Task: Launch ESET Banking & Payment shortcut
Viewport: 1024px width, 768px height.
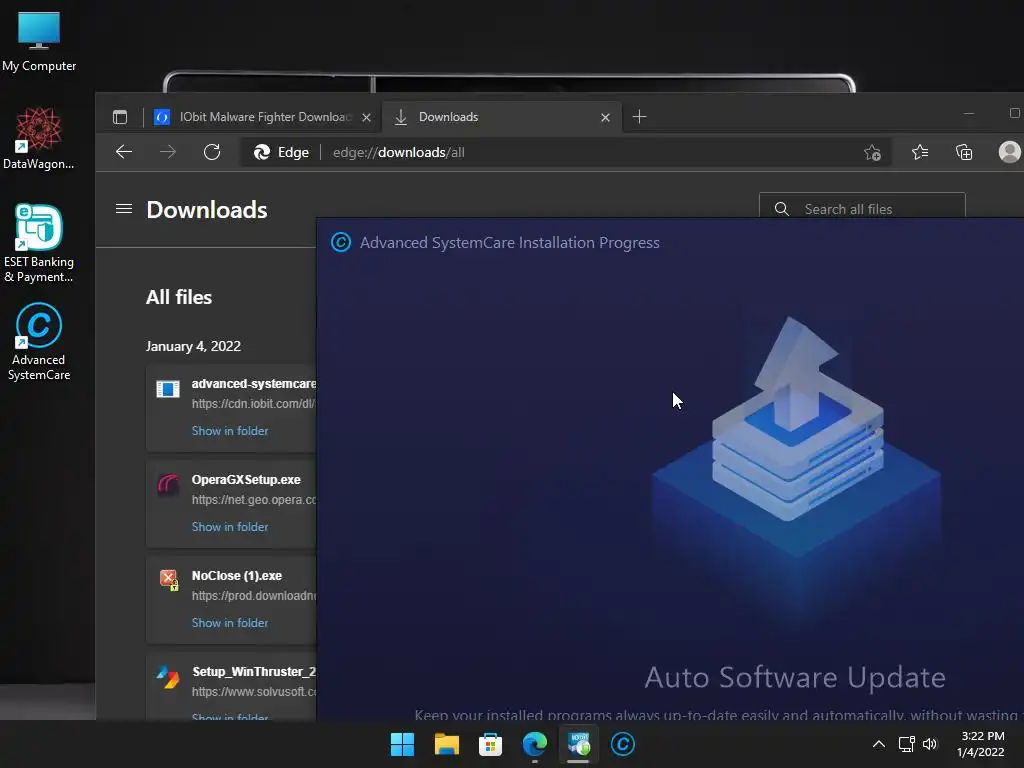Action: (39, 243)
